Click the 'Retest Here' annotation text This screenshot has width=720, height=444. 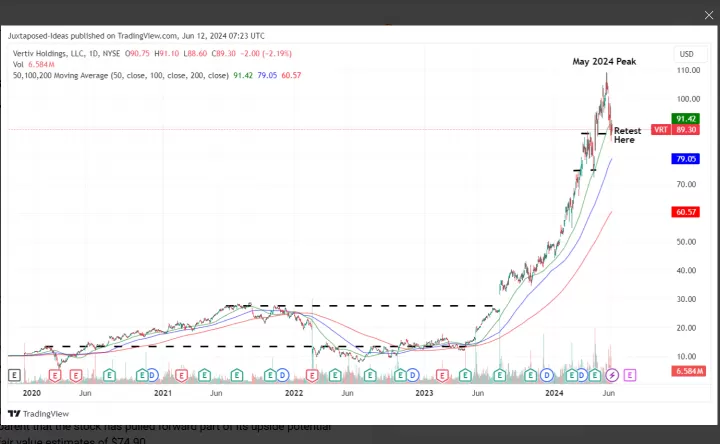[x=627, y=135]
